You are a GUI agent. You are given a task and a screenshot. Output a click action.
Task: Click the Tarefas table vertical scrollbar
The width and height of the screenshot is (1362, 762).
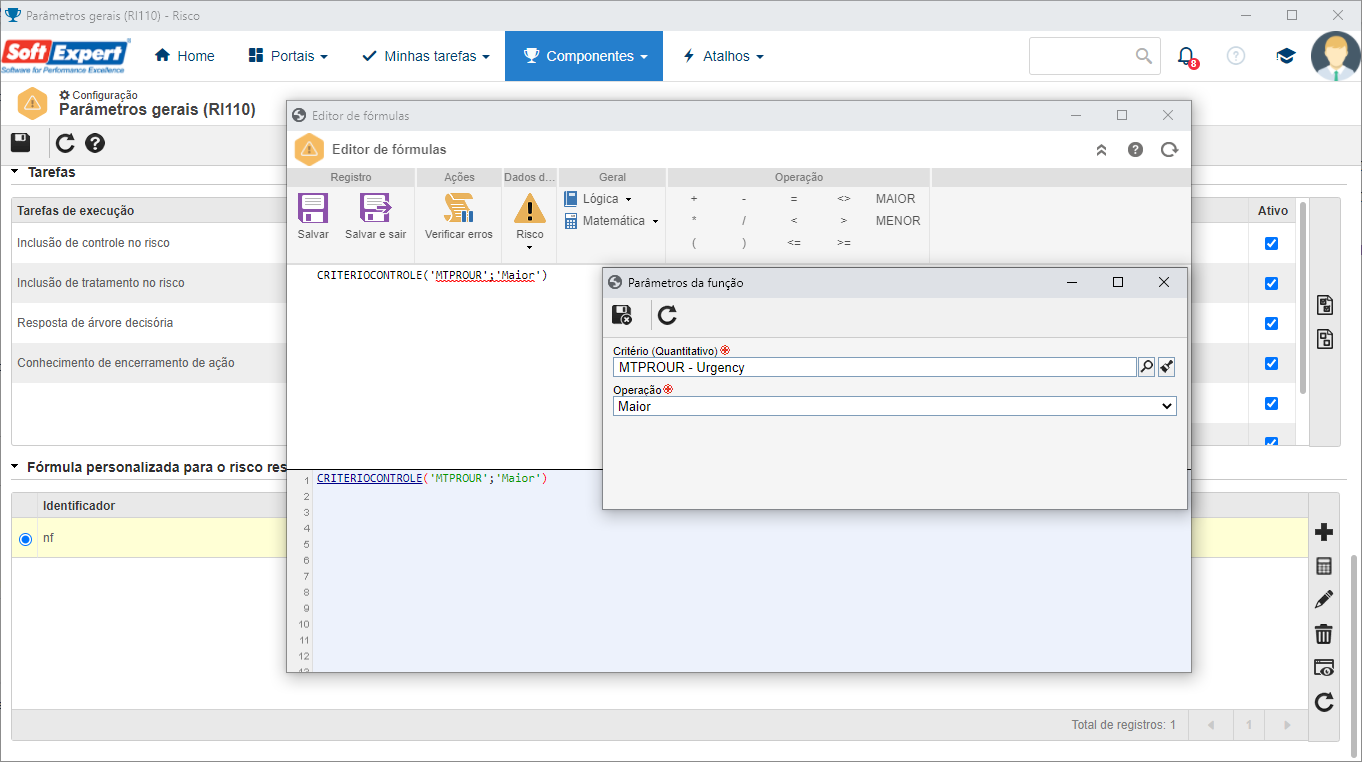pos(1303,296)
